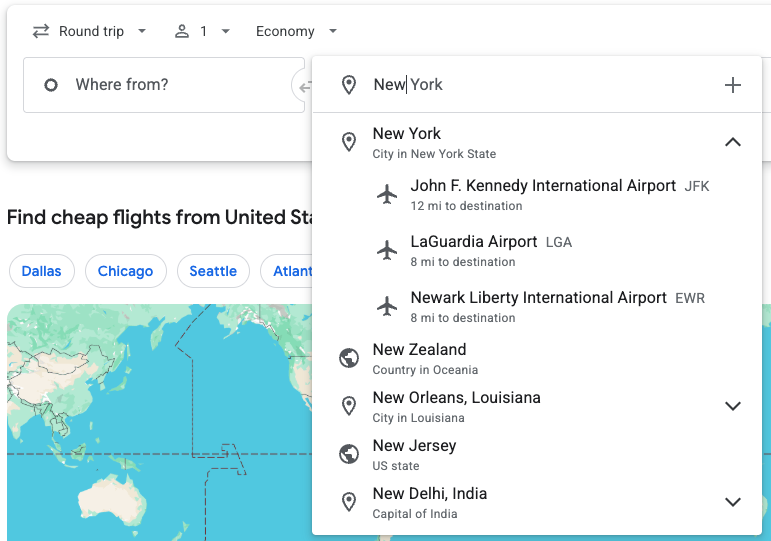Click the Seattle city chip
This screenshot has width=771, height=541.
[x=213, y=271]
